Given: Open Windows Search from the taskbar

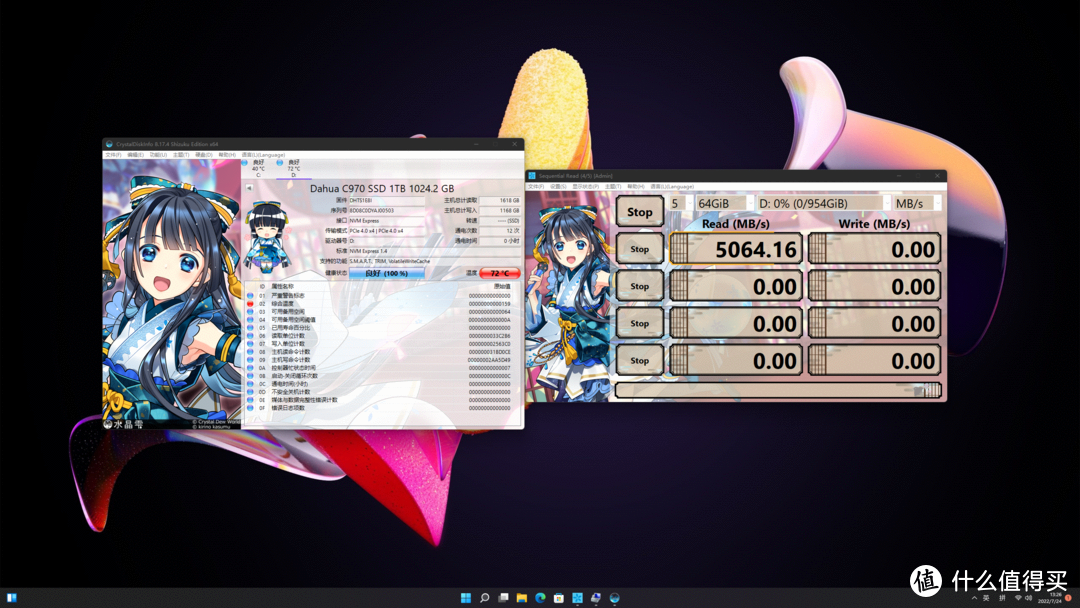Looking at the screenshot, I should tap(484, 598).
